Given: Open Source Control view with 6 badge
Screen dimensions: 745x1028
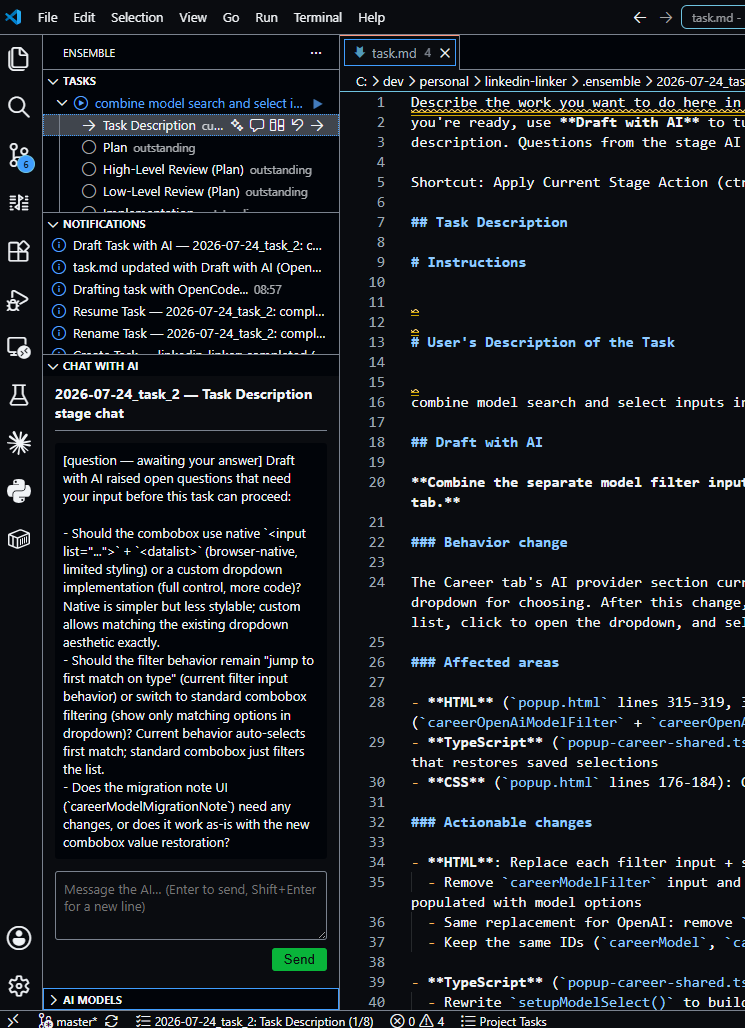Looking at the screenshot, I should click(20, 155).
